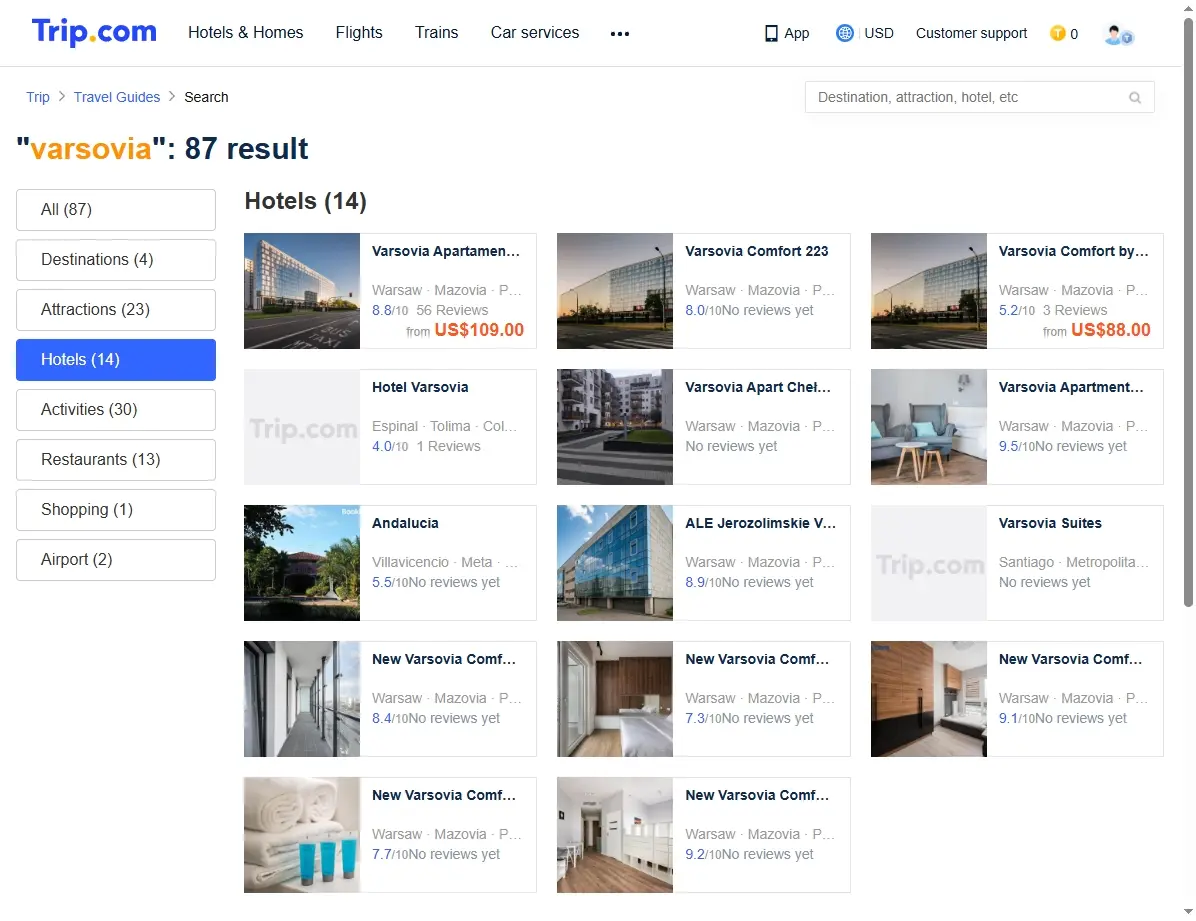
Task: Click the Trip.com logo
Action: (x=94, y=32)
